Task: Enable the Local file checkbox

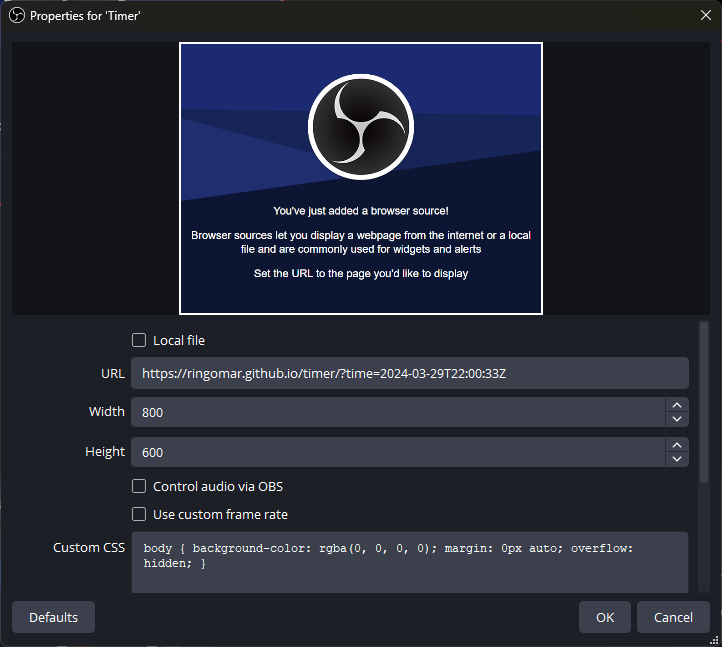Action: 139,340
